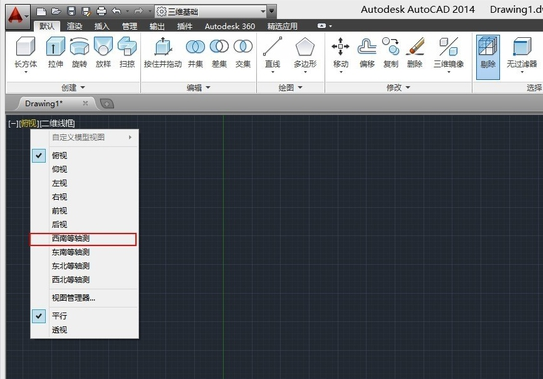Toggle the 剔除 (Culling) selection button
Screen dimensions: 543x379
click(488, 57)
